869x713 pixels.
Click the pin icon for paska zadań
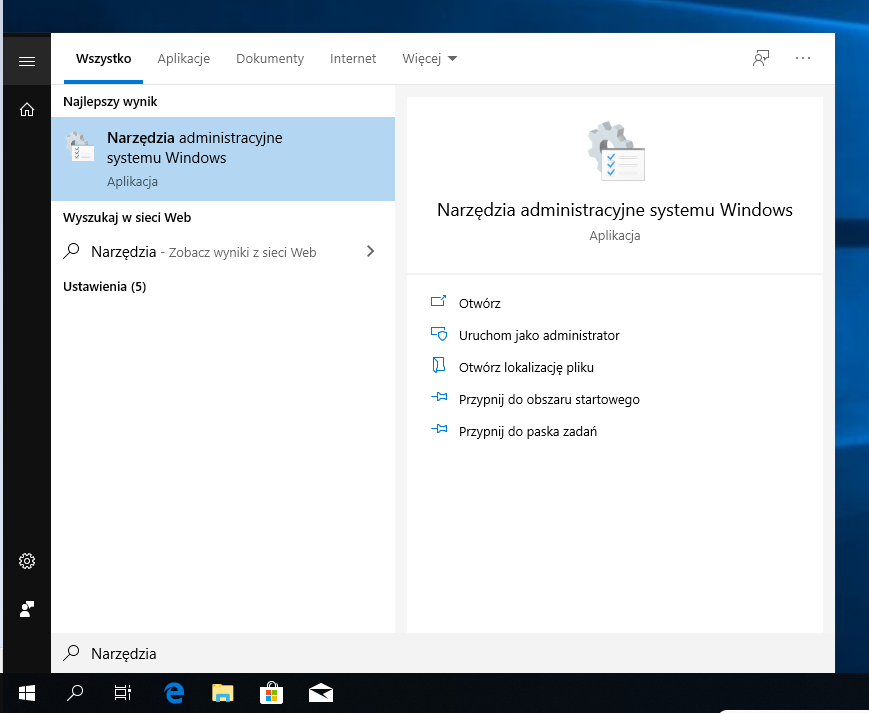pyautogui.click(x=439, y=429)
